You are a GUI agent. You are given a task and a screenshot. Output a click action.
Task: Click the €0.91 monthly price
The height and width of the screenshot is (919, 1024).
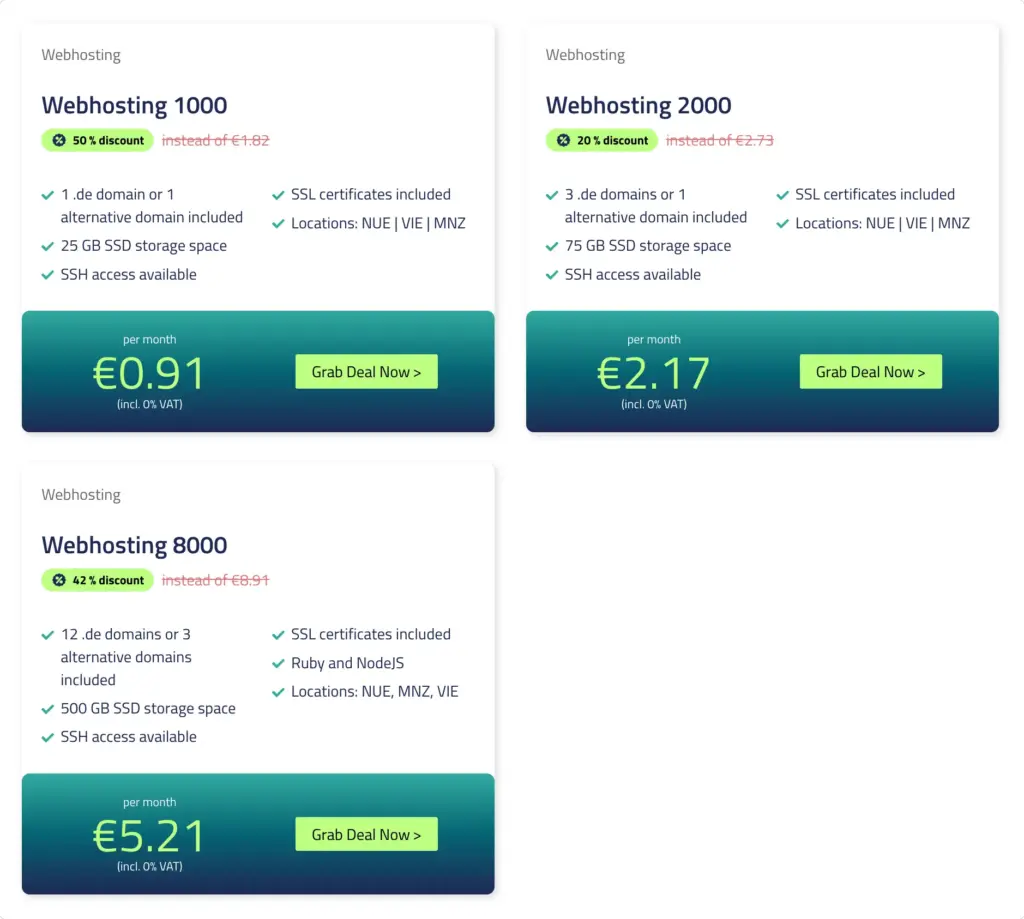click(149, 373)
